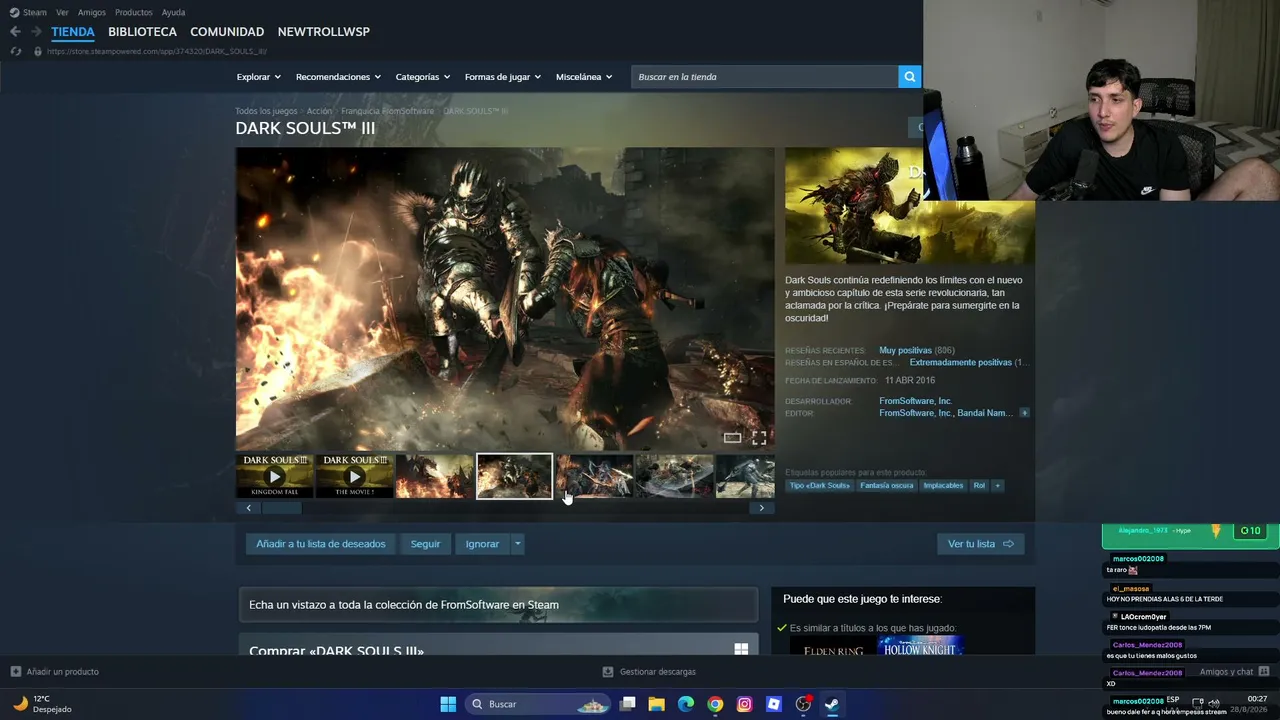Open the dropdown arrow next to Ignorar
Screen dimensions: 1280x720
point(517,544)
